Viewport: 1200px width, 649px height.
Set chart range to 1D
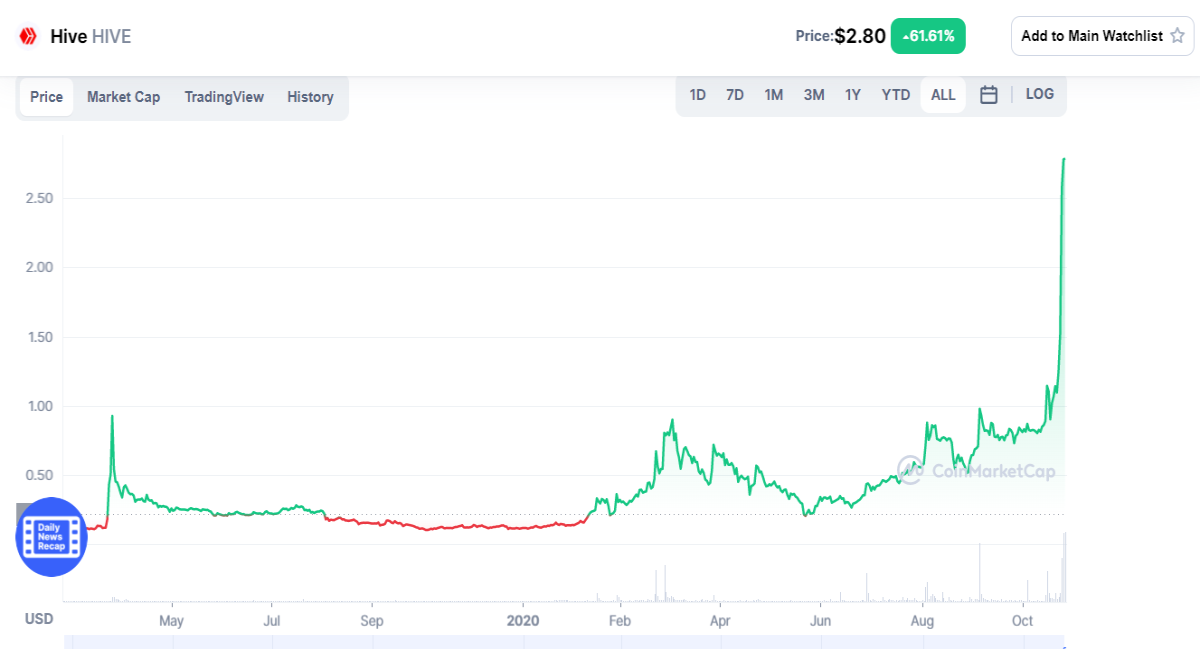697,95
